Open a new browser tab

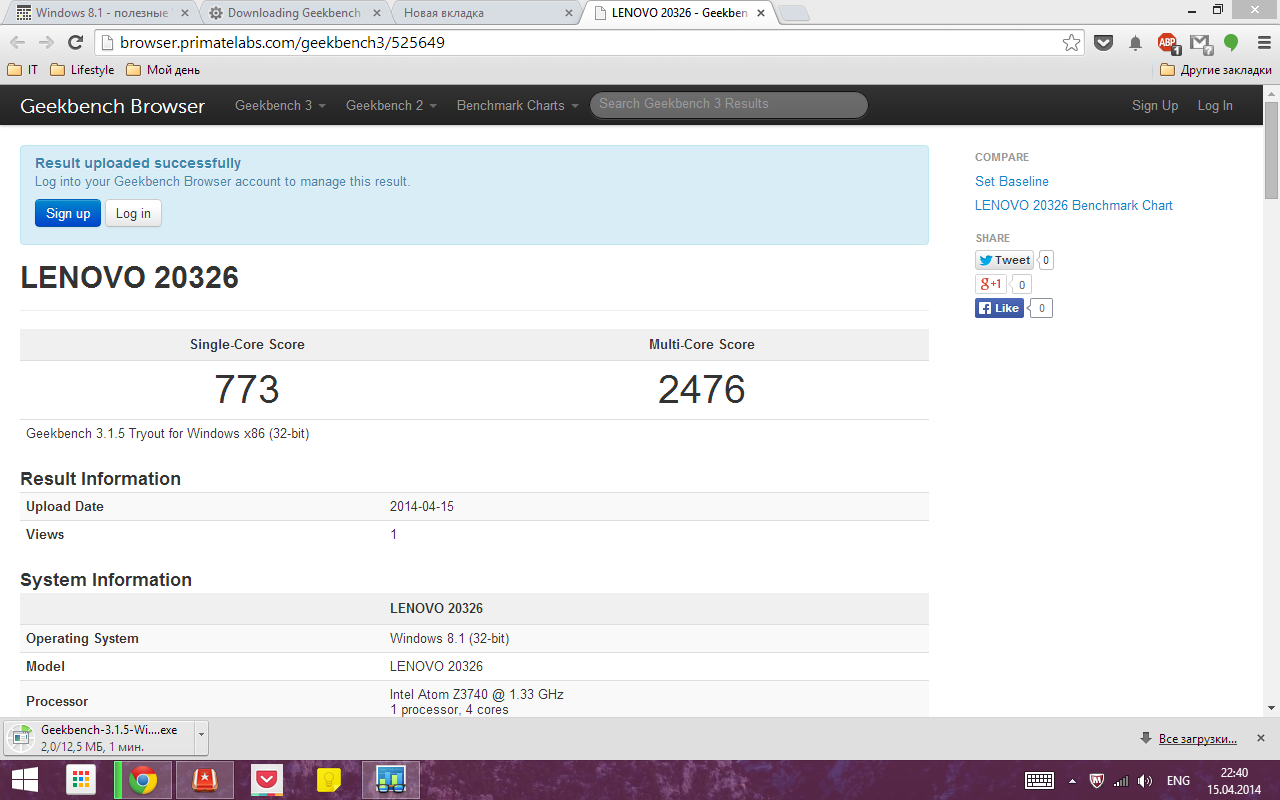click(793, 14)
